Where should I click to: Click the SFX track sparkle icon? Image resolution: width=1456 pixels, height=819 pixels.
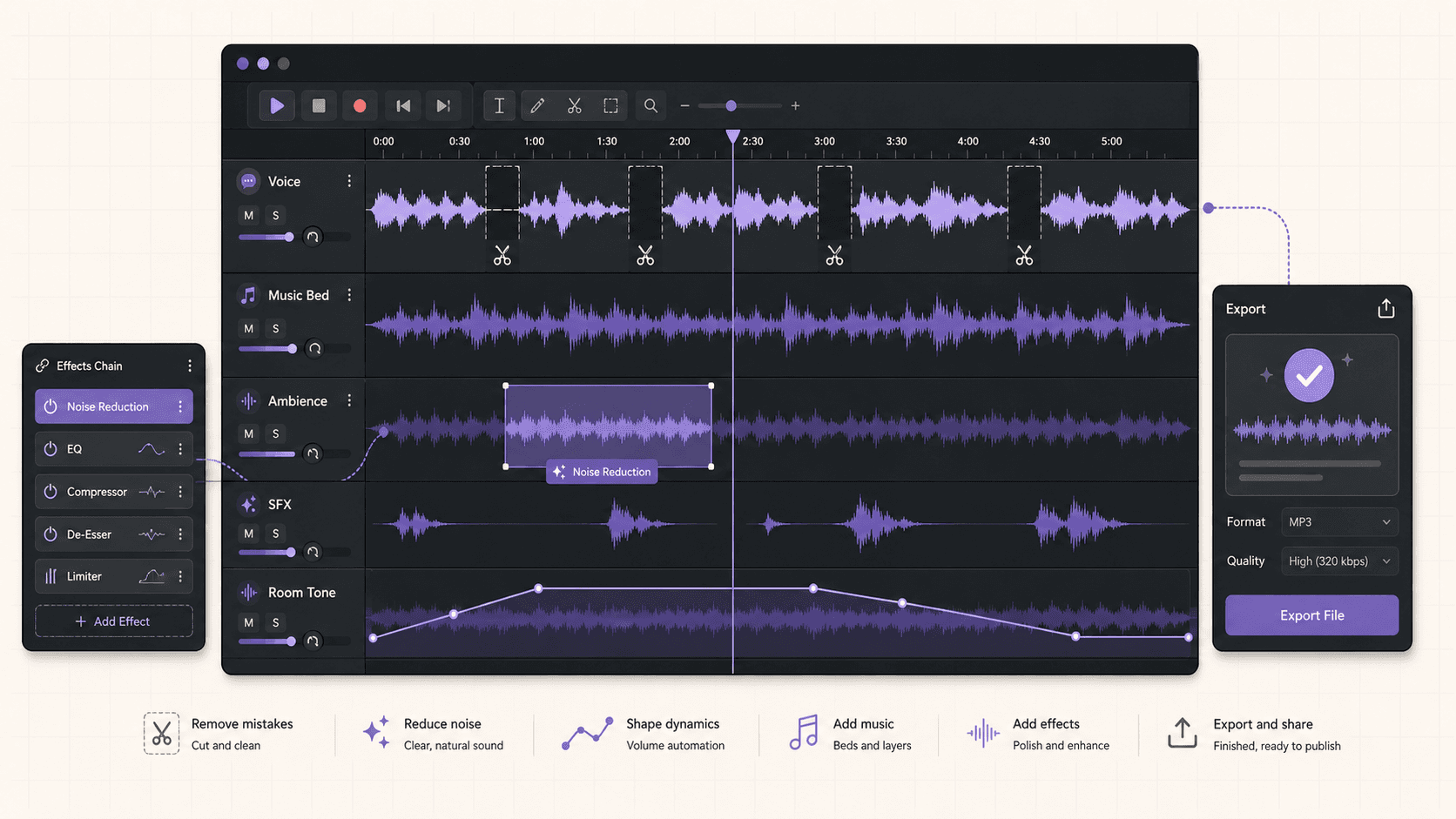[248, 505]
